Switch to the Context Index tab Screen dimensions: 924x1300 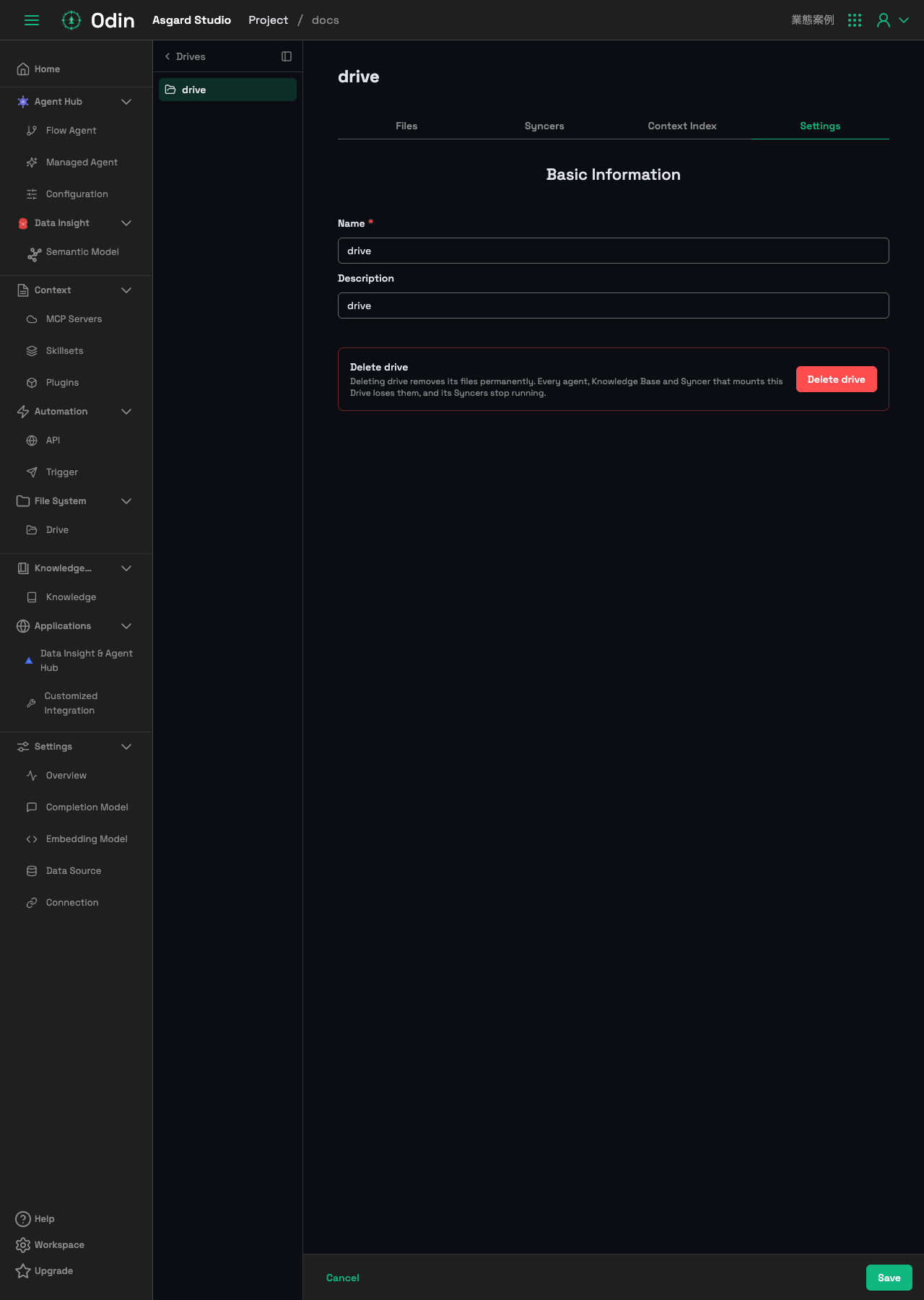682,126
